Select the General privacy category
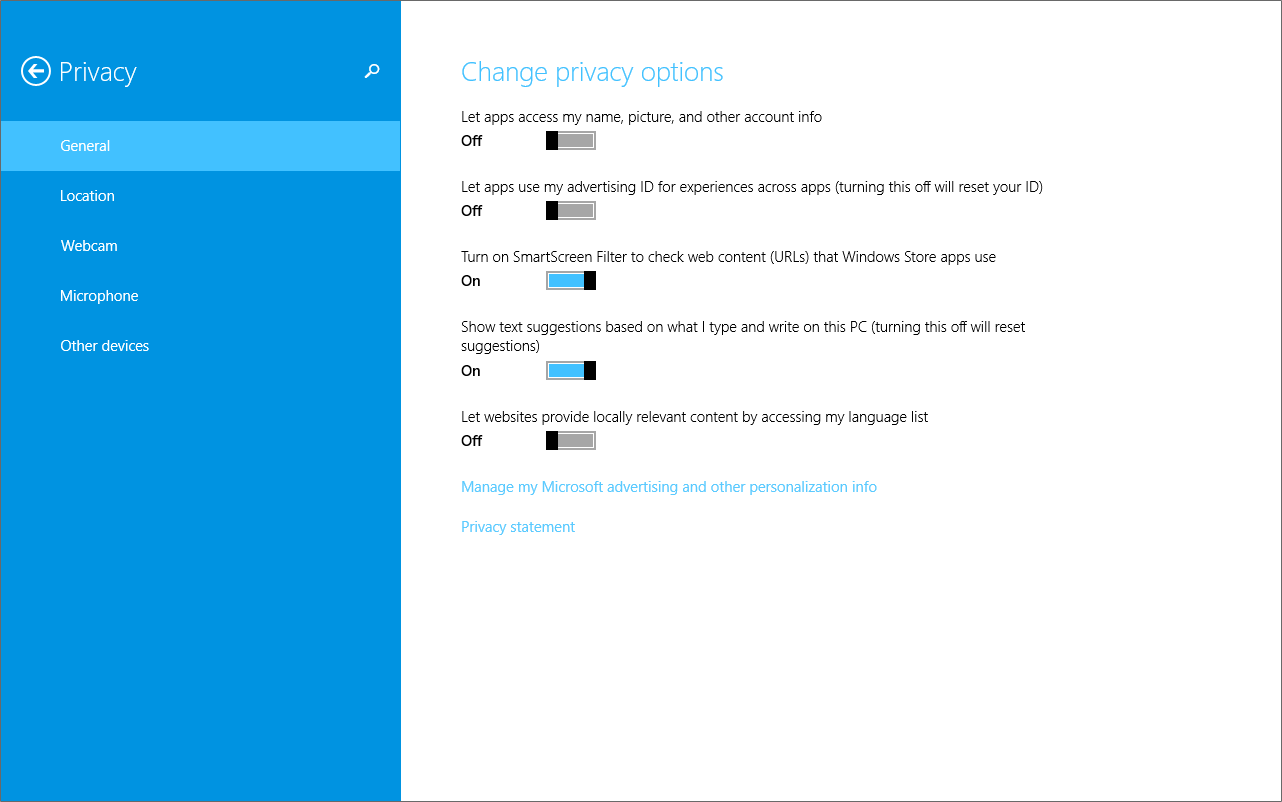 (x=200, y=146)
